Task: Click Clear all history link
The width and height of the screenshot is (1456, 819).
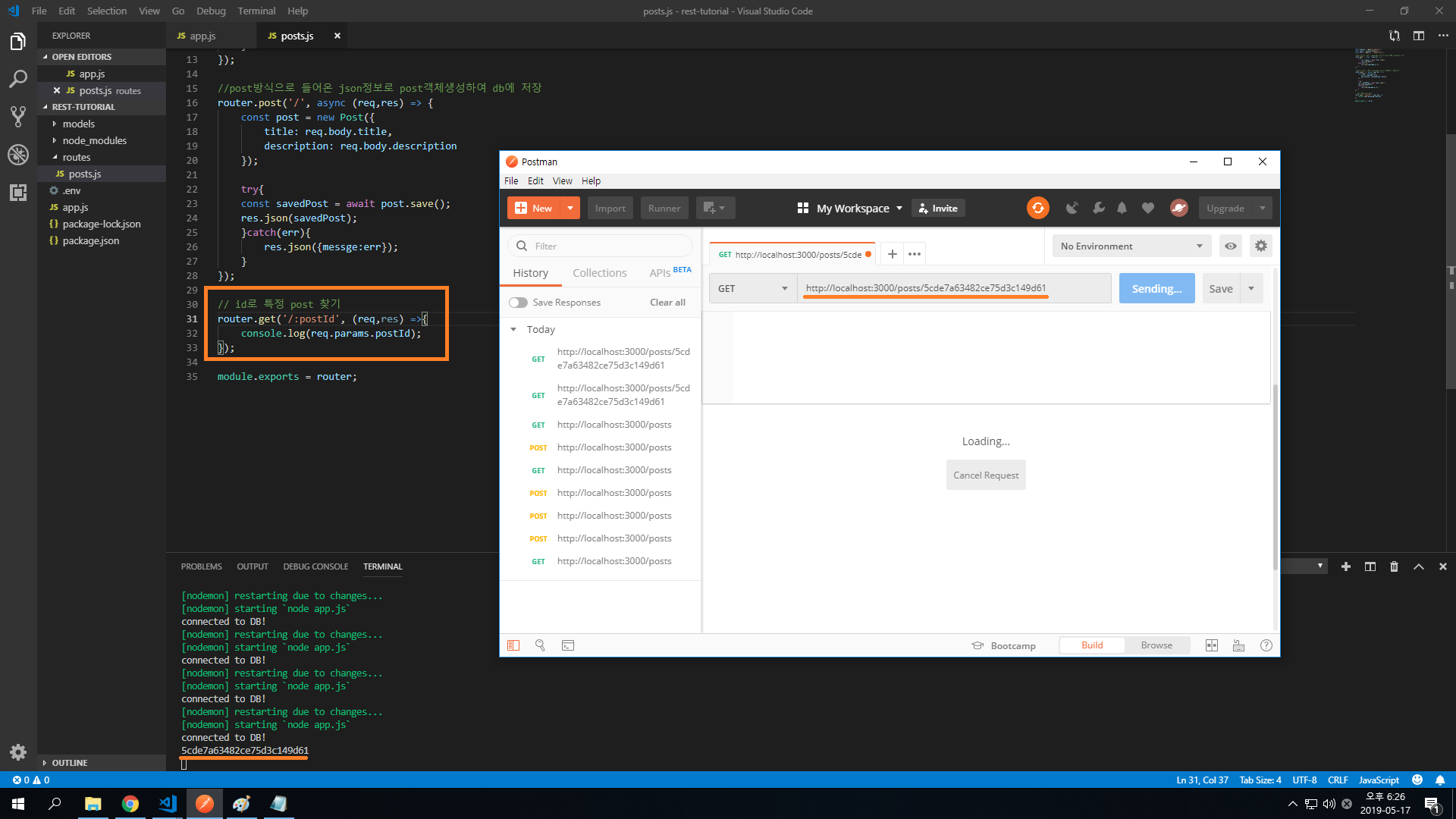Action: coord(667,303)
